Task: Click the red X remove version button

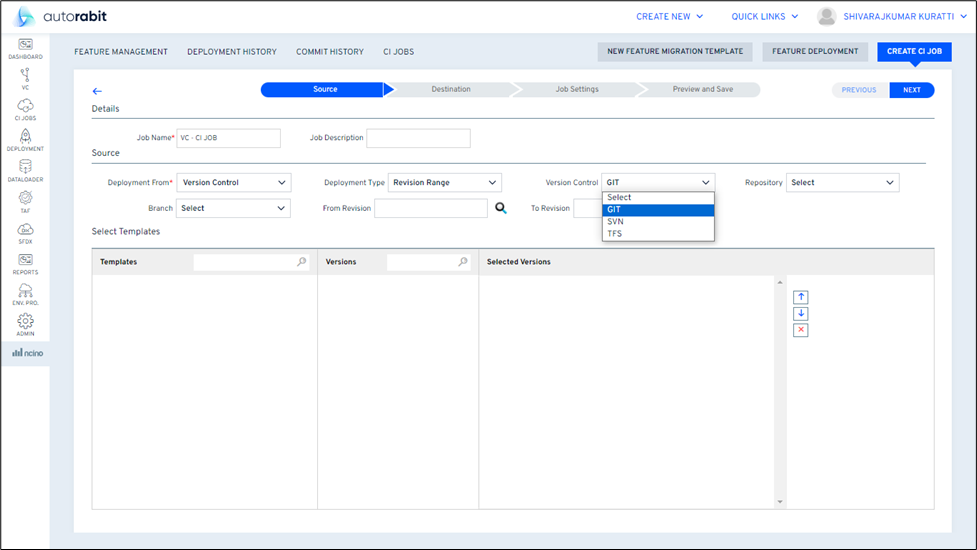Action: point(801,330)
